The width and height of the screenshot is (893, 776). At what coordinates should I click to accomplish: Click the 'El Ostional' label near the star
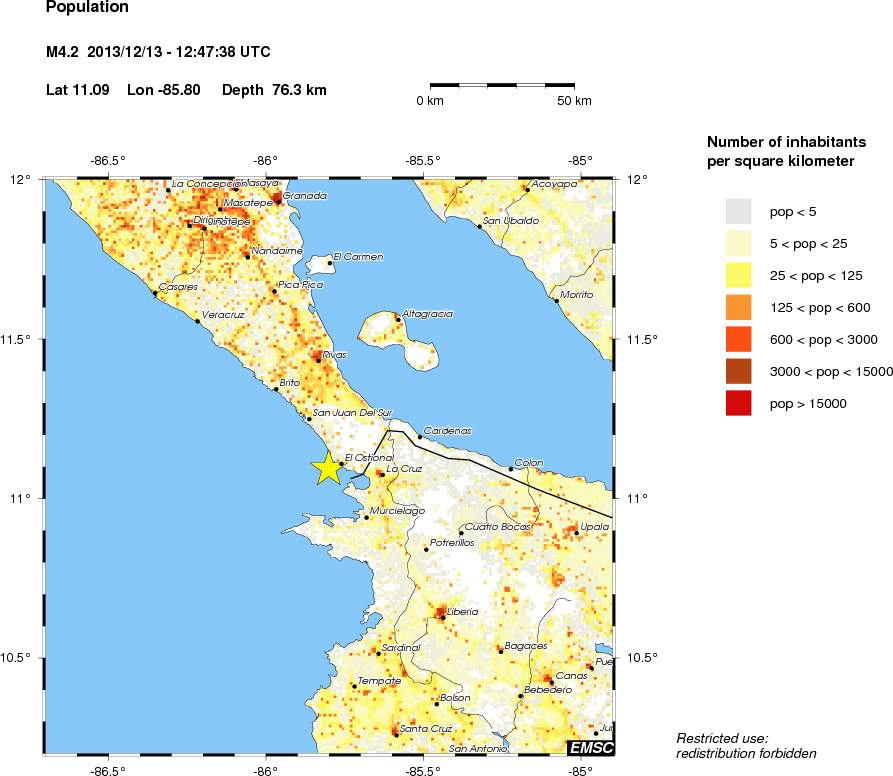[369, 458]
